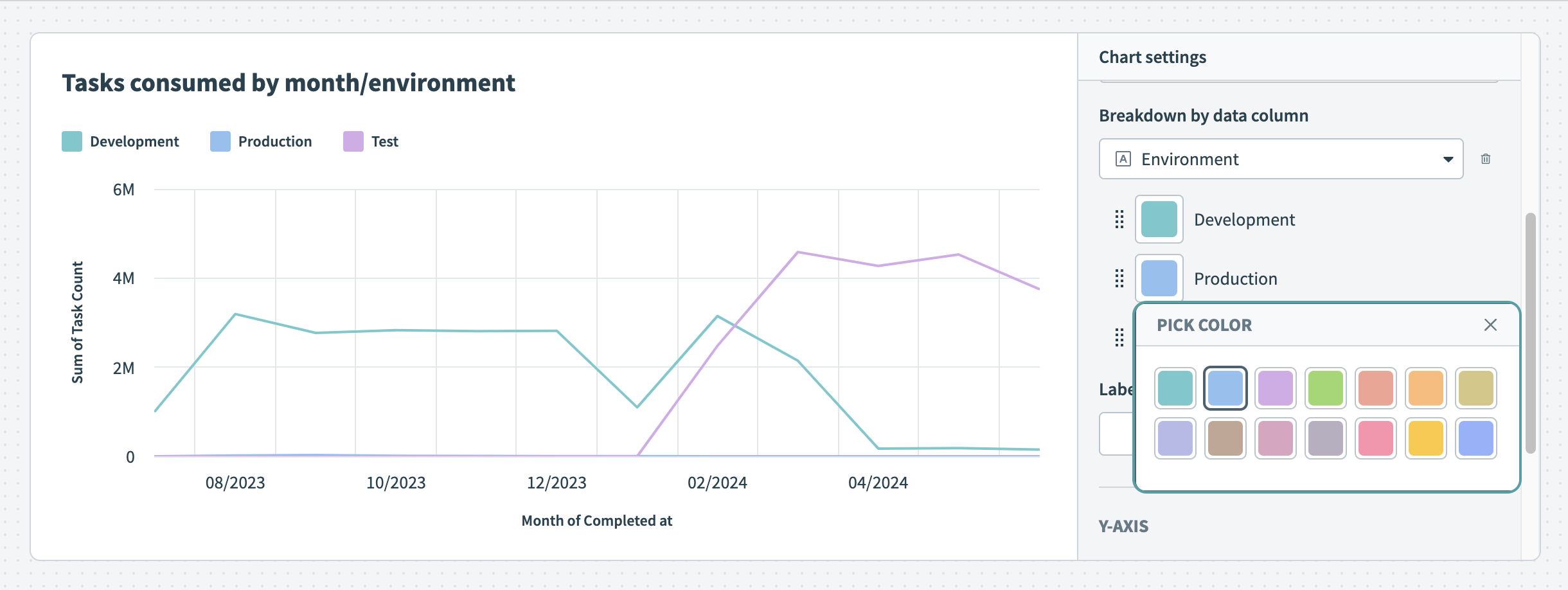
Task: Select the teal color in the picker
Action: tap(1175, 386)
